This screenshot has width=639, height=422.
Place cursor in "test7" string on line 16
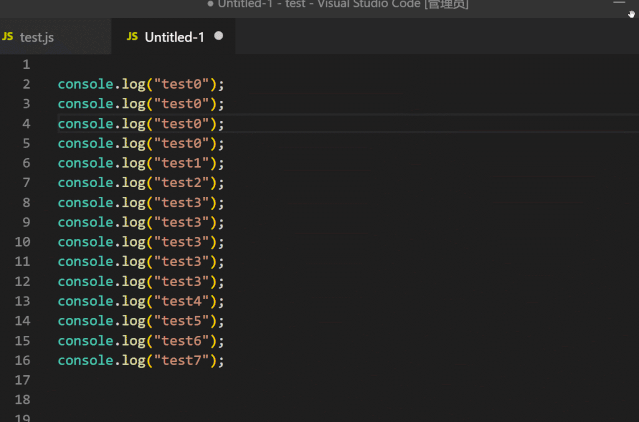click(182, 360)
